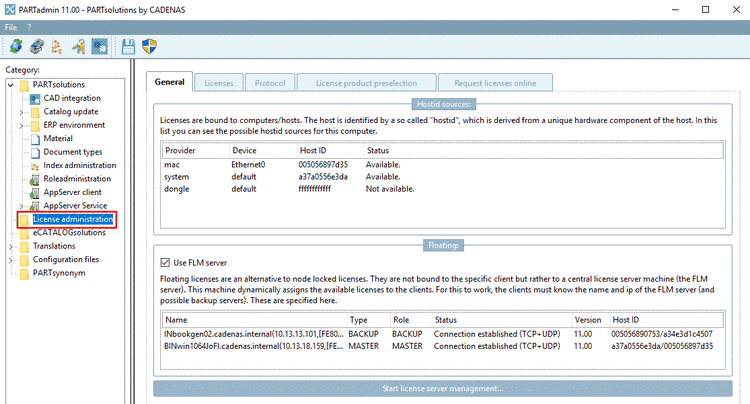Click the Material document icon
Screen dimensions: 750x404
click(35, 139)
